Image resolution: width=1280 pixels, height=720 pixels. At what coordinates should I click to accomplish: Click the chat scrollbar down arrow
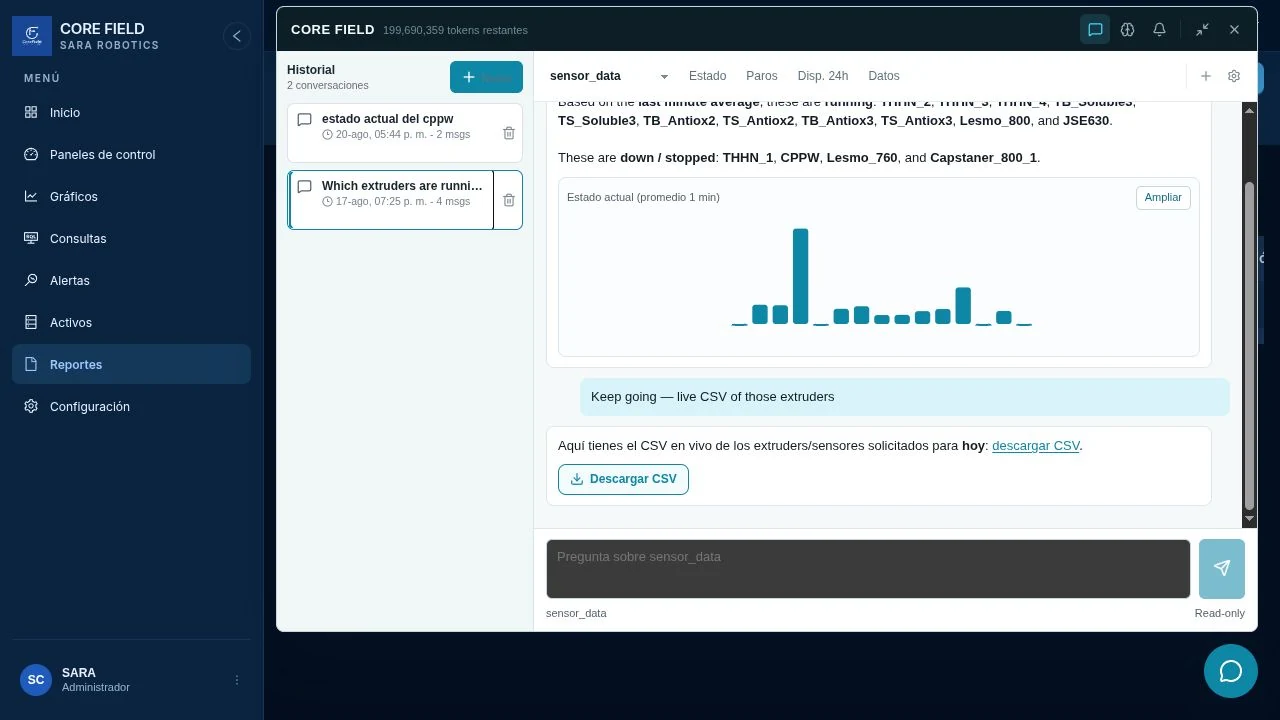pos(1249,519)
